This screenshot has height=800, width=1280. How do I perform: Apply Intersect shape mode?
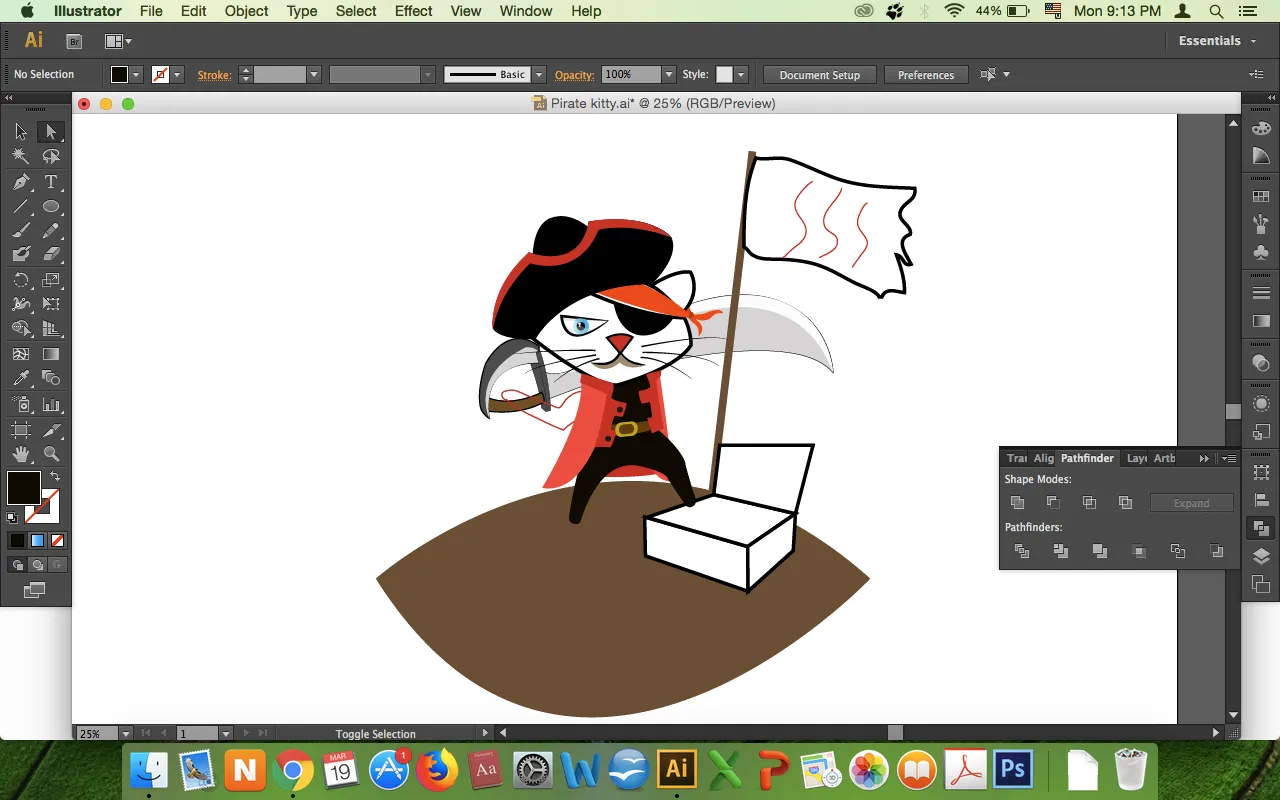coord(1089,503)
